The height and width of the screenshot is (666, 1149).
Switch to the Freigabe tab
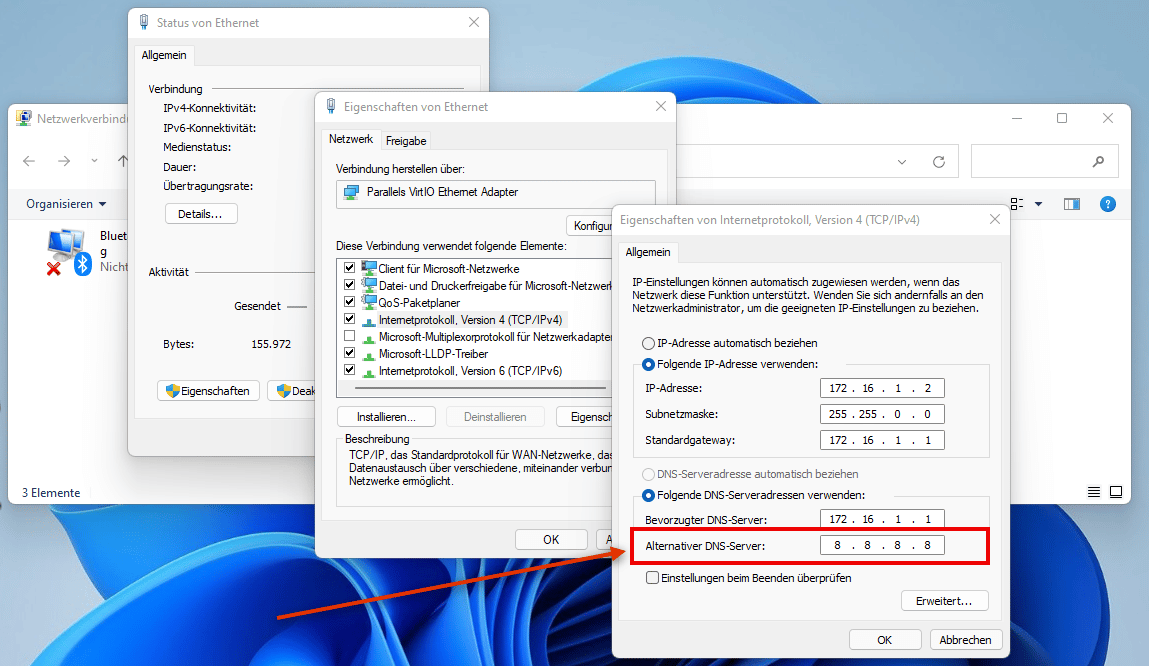405,140
